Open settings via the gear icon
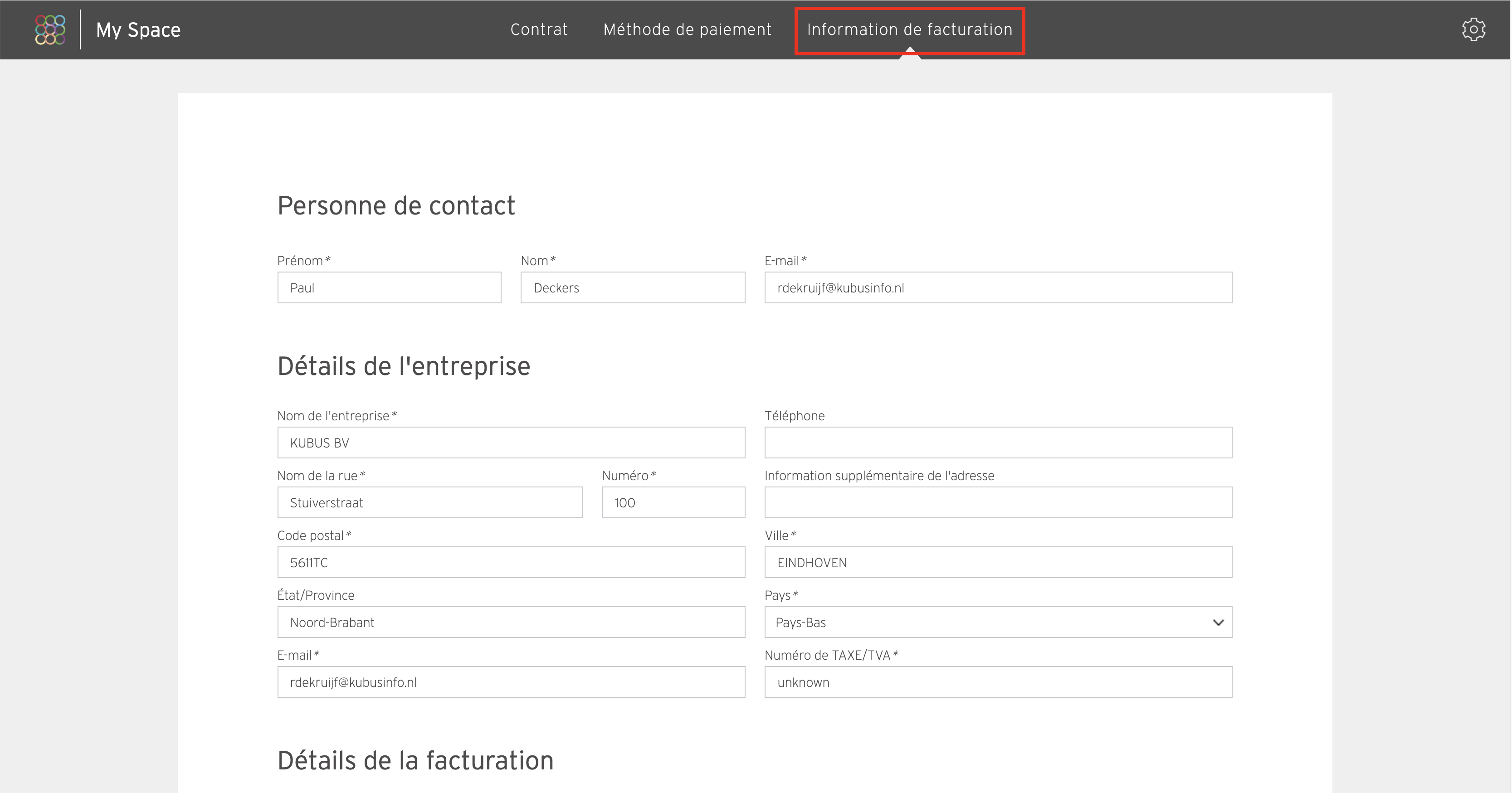The image size is (1512, 793). [1473, 29]
